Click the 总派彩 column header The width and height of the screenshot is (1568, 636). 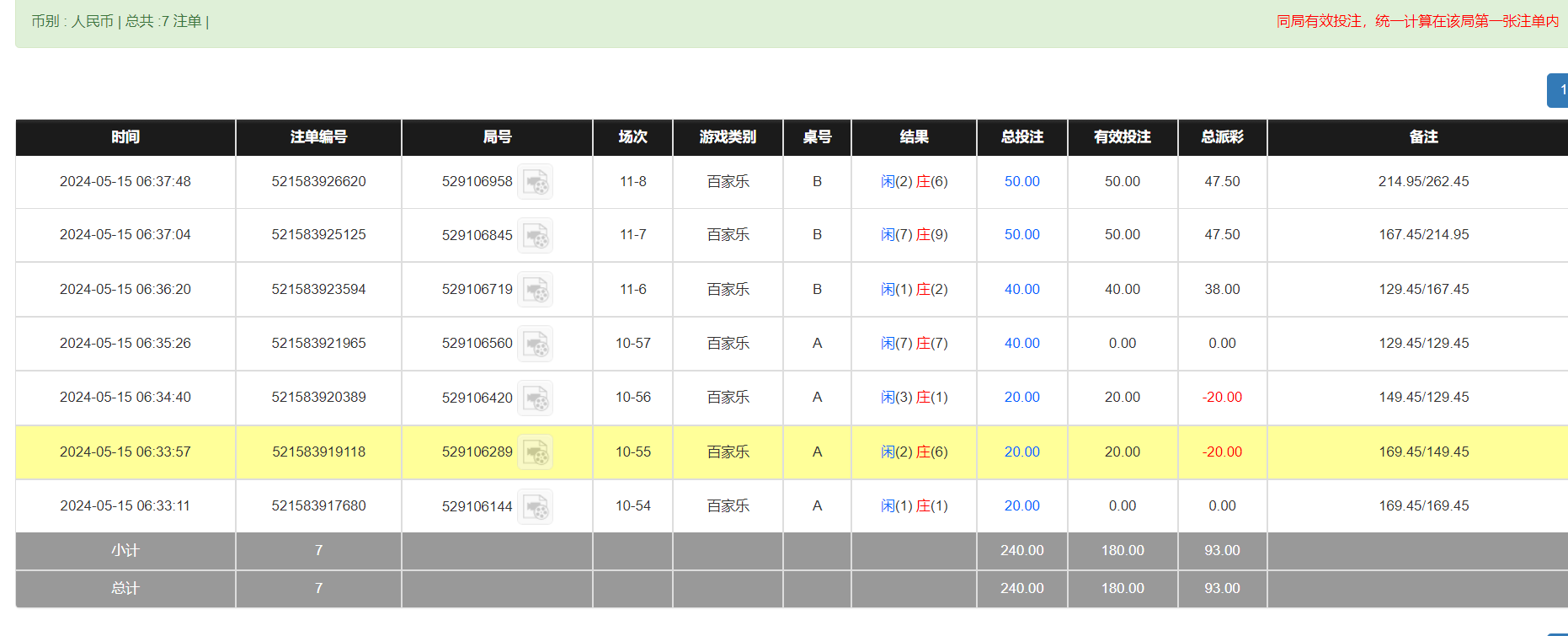1222,137
